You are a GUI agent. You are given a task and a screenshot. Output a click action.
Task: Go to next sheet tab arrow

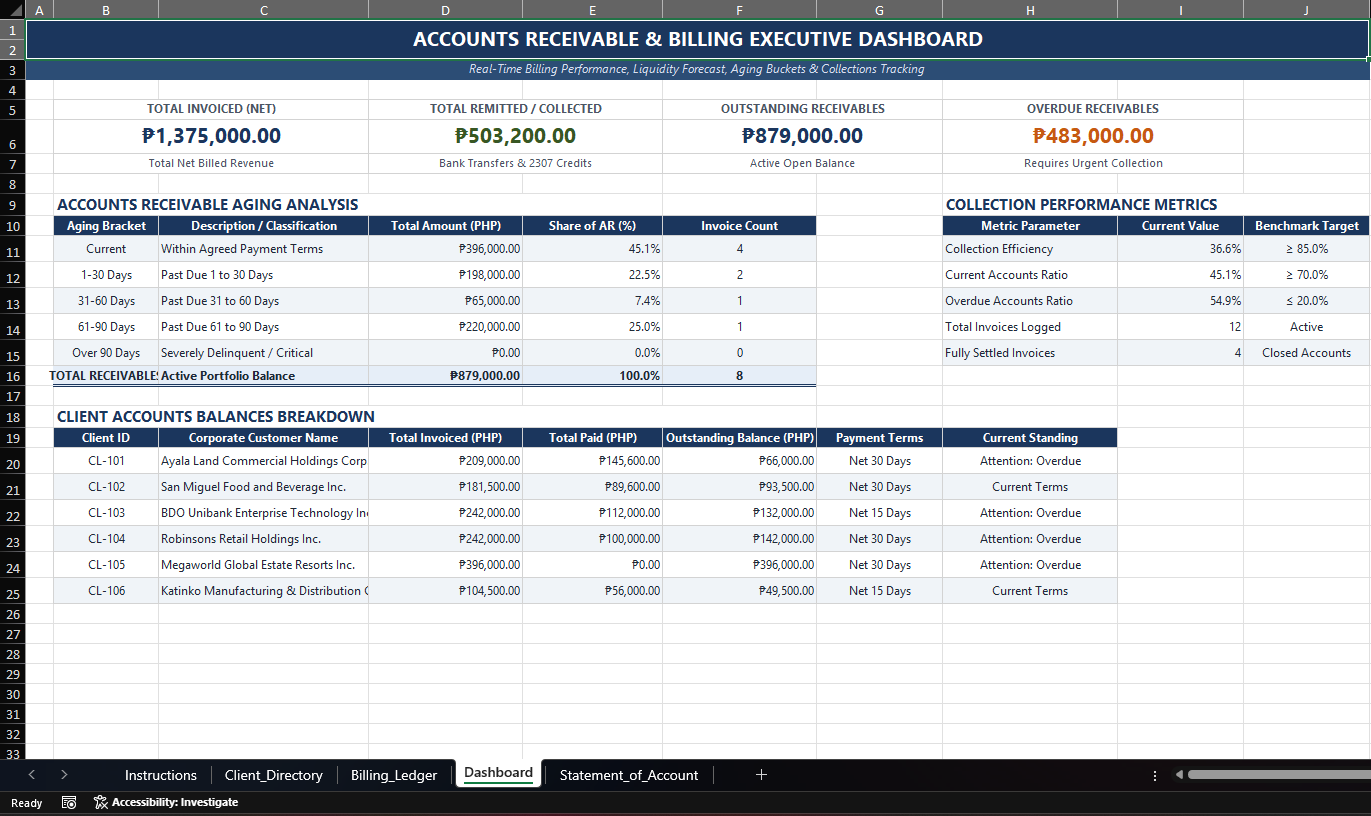pyautogui.click(x=64, y=774)
